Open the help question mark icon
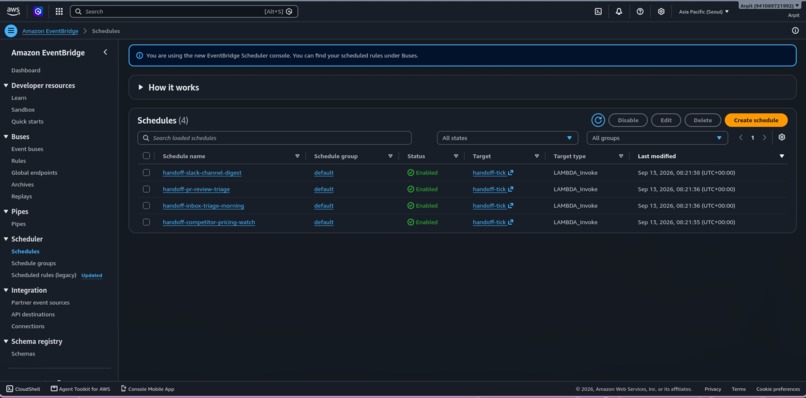The image size is (806, 398). pos(640,11)
